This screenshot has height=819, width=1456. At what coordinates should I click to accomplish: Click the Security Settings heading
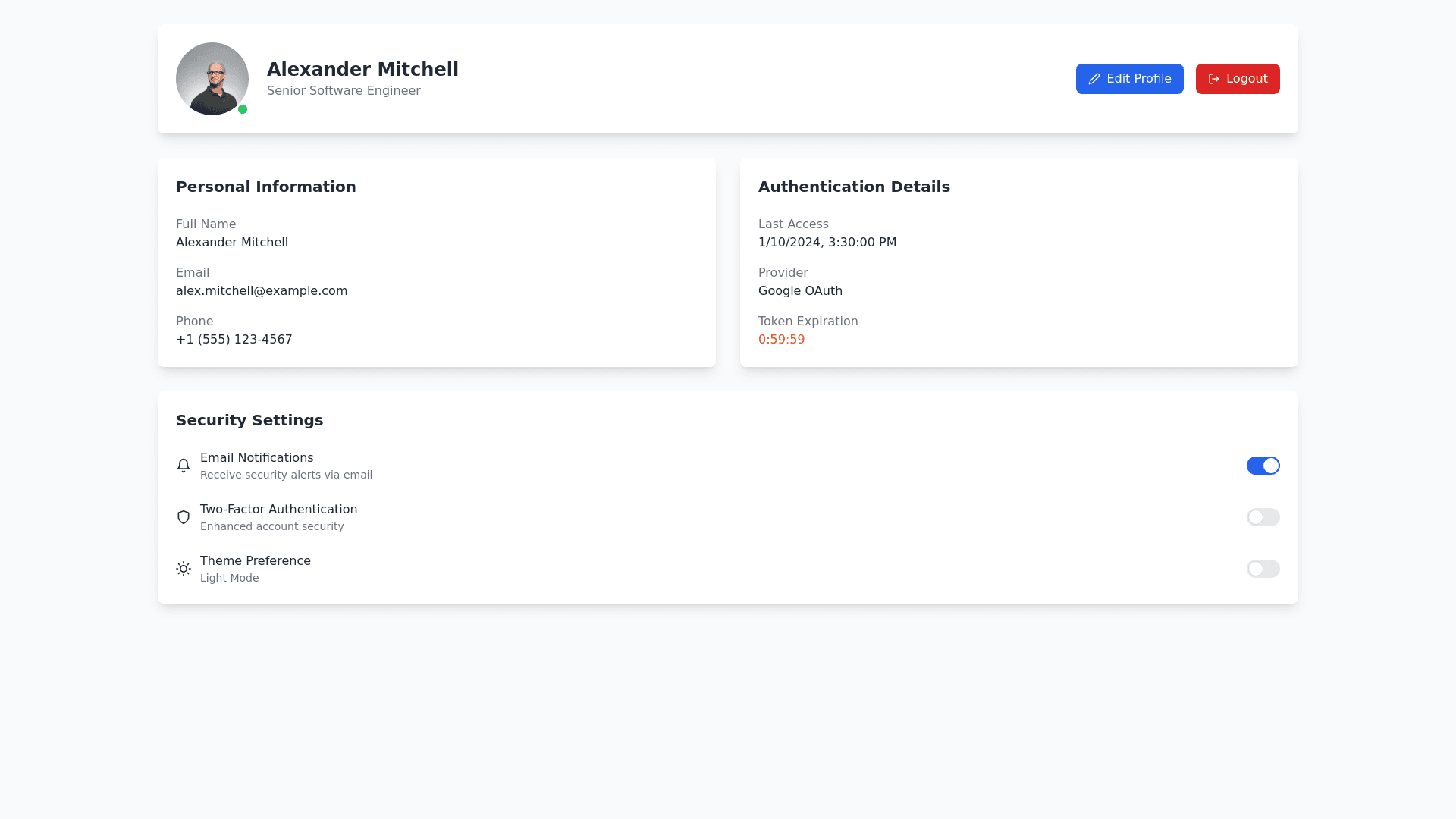249,420
